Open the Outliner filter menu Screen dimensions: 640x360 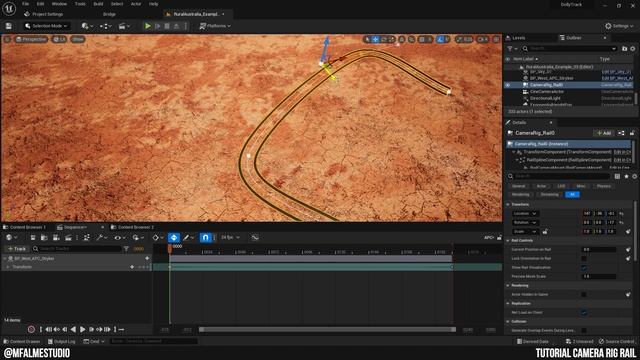512,49
